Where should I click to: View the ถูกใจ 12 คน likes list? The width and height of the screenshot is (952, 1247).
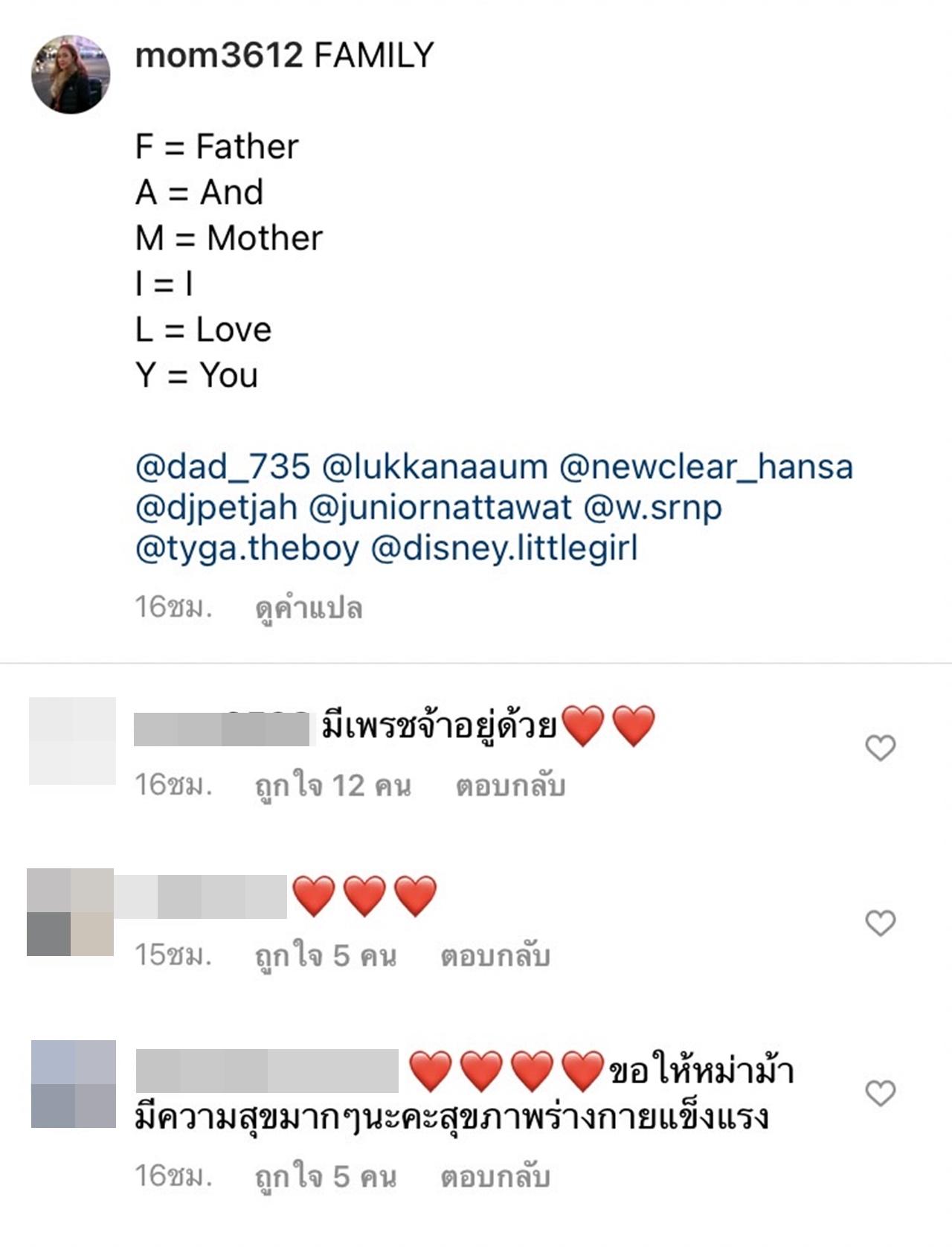click(x=332, y=785)
